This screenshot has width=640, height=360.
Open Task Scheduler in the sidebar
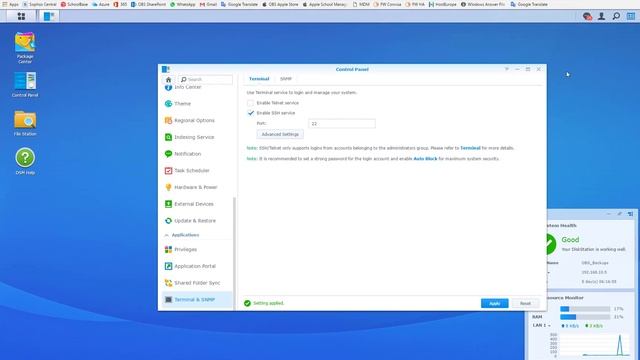pos(197,171)
